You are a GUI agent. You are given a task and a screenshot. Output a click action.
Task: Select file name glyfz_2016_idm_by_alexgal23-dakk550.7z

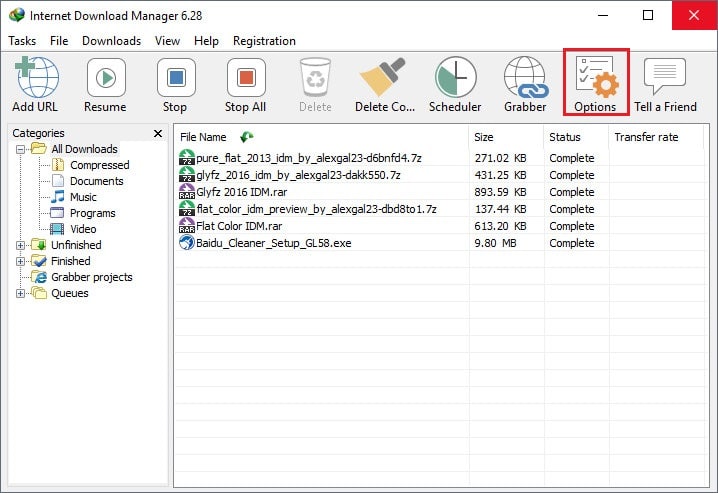coord(299,175)
